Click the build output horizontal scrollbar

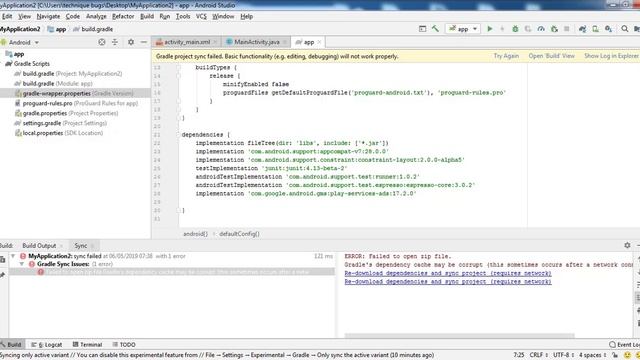[459, 336]
